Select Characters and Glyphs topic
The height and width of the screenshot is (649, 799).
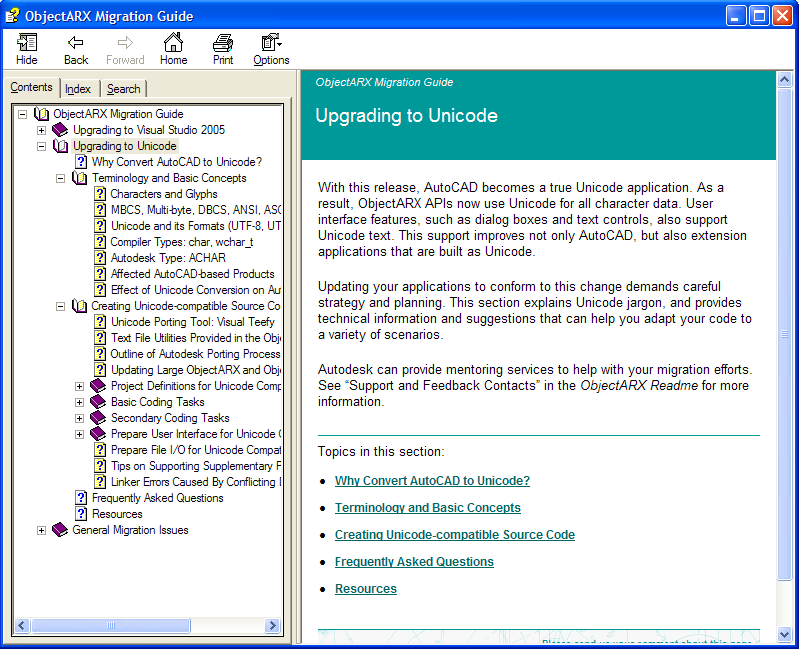tap(163, 194)
